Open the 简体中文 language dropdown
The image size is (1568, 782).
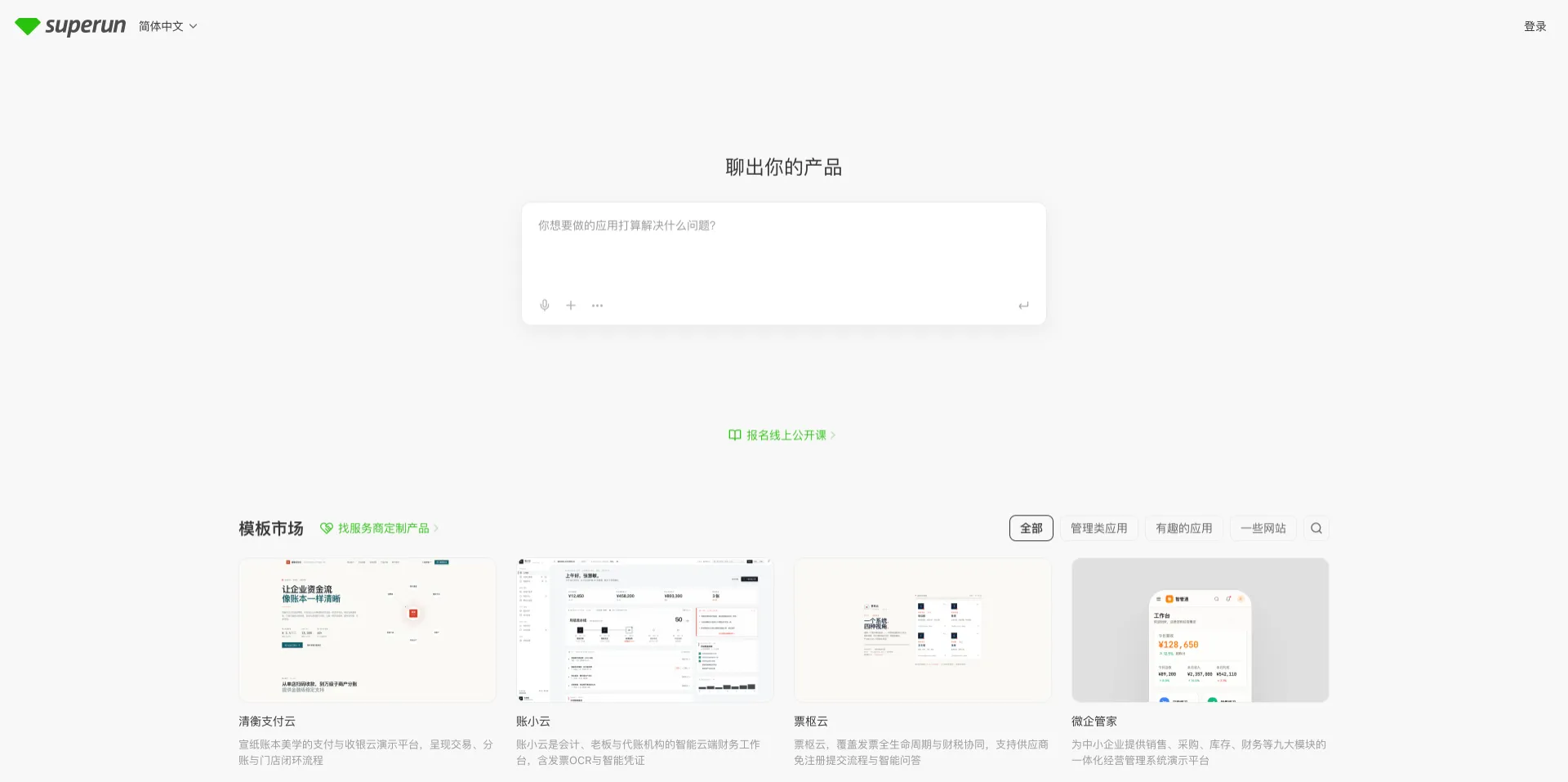(x=168, y=26)
